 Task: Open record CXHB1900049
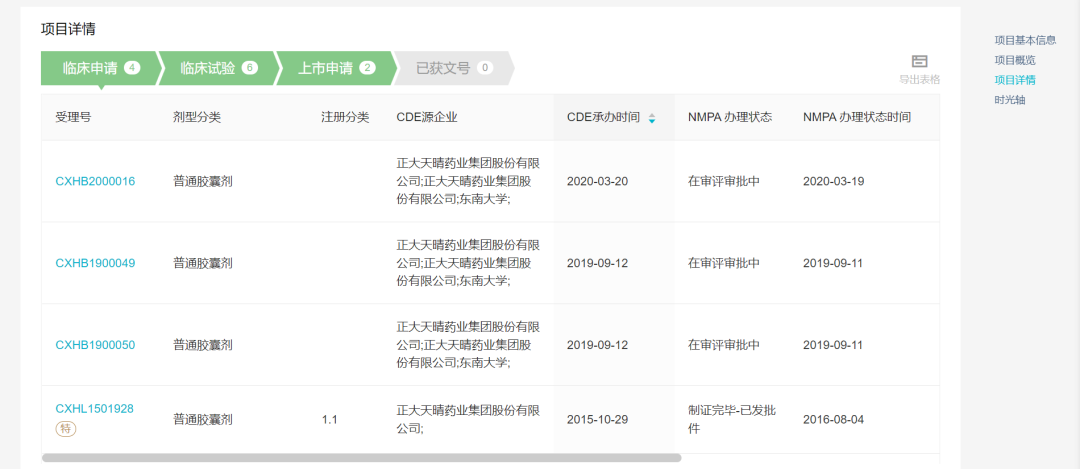point(95,263)
